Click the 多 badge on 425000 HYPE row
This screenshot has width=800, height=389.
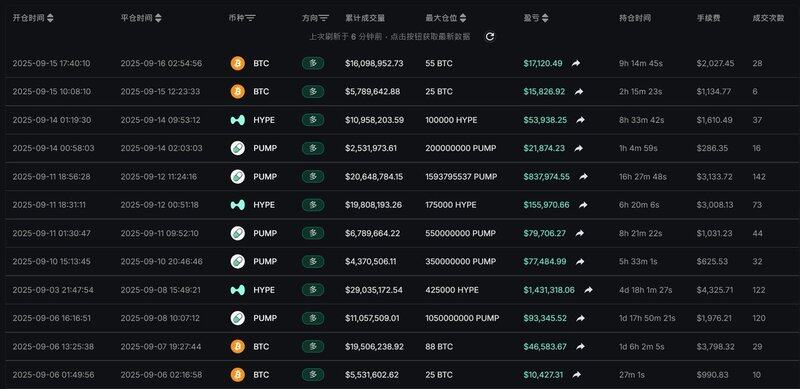[313, 290]
